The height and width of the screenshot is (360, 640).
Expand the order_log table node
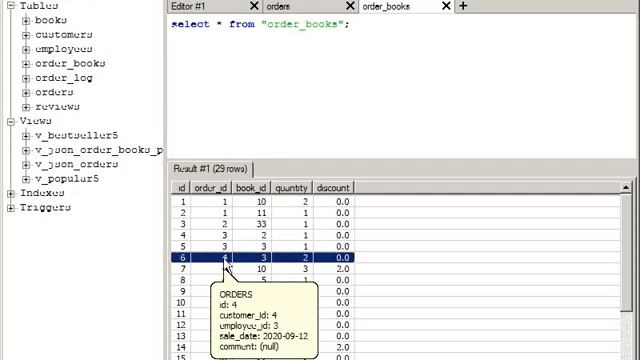click(x=26, y=78)
